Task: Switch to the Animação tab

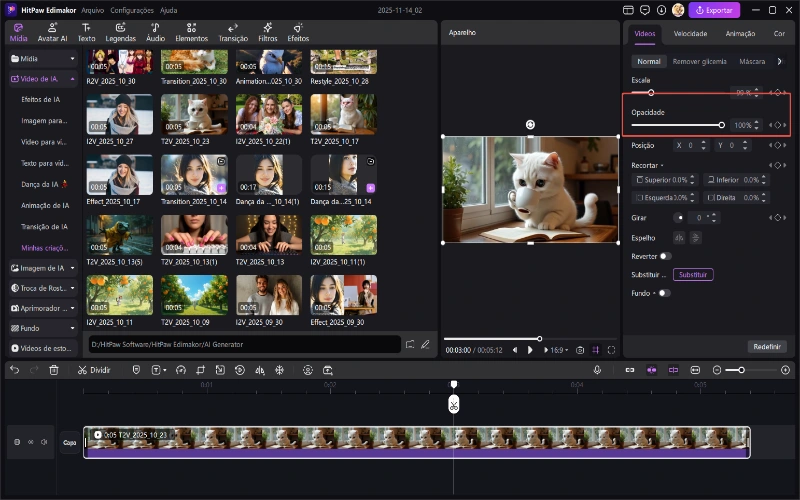Action: point(740,34)
